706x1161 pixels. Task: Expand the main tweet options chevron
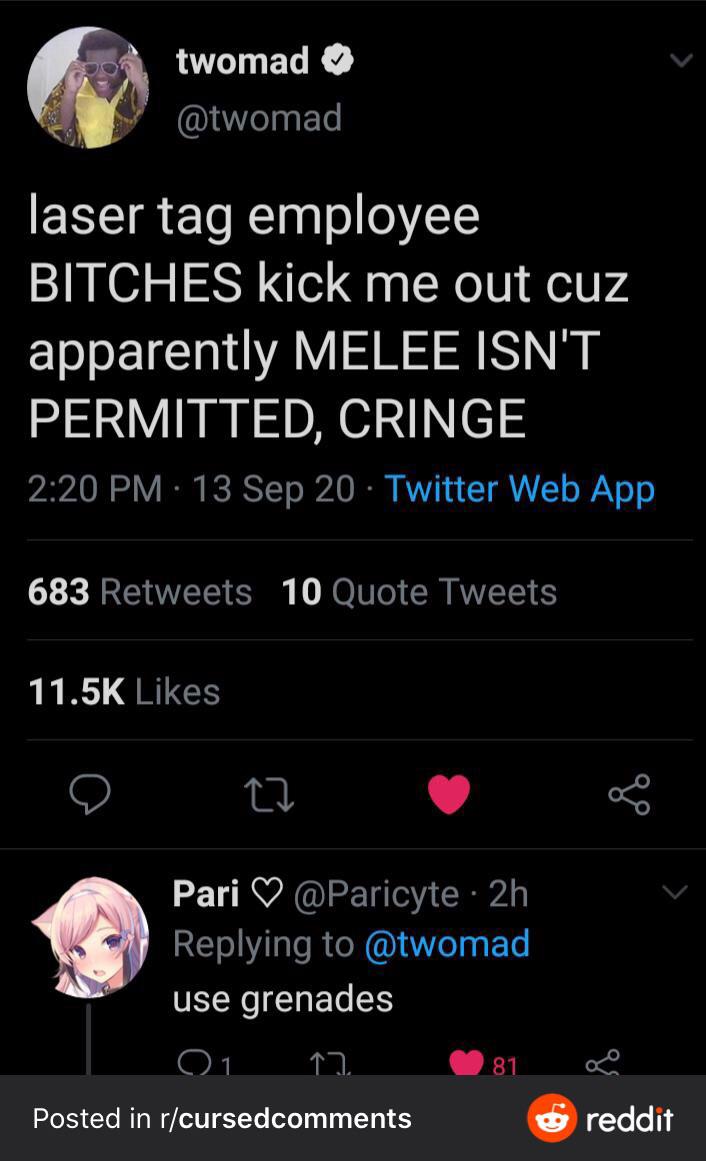tap(680, 61)
